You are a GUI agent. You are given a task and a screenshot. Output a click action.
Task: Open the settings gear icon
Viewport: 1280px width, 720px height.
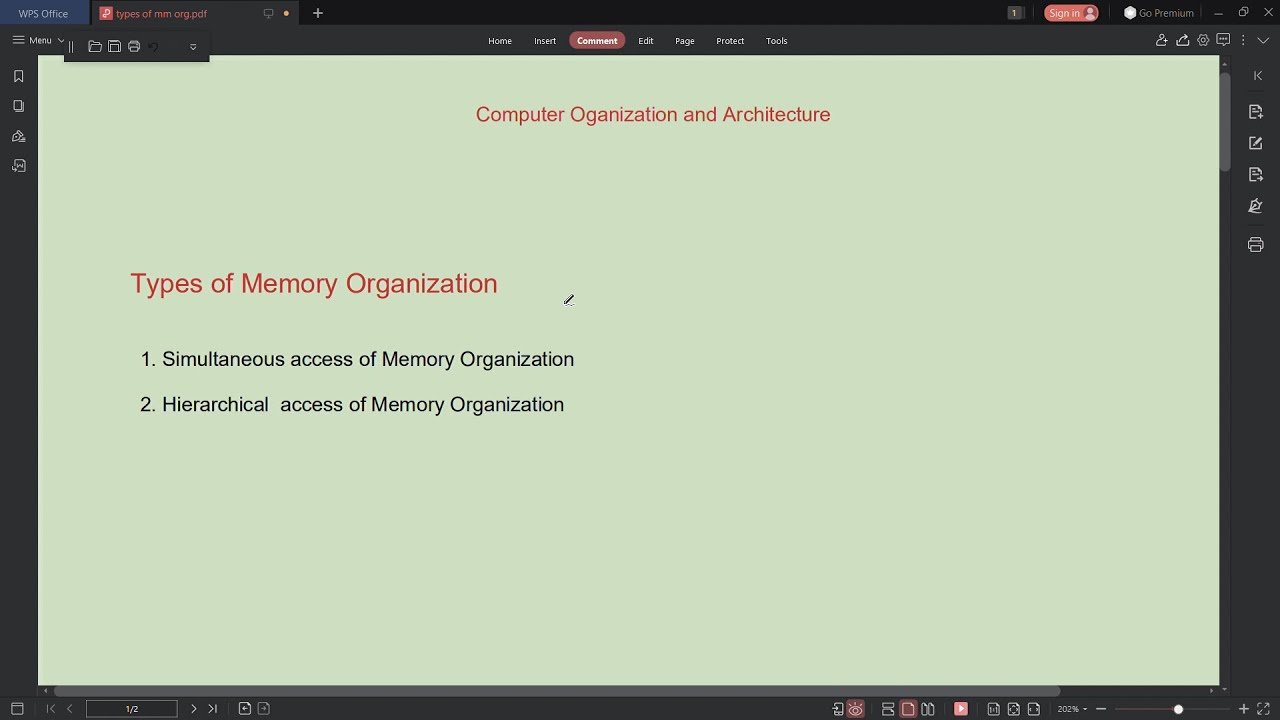click(1203, 41)
